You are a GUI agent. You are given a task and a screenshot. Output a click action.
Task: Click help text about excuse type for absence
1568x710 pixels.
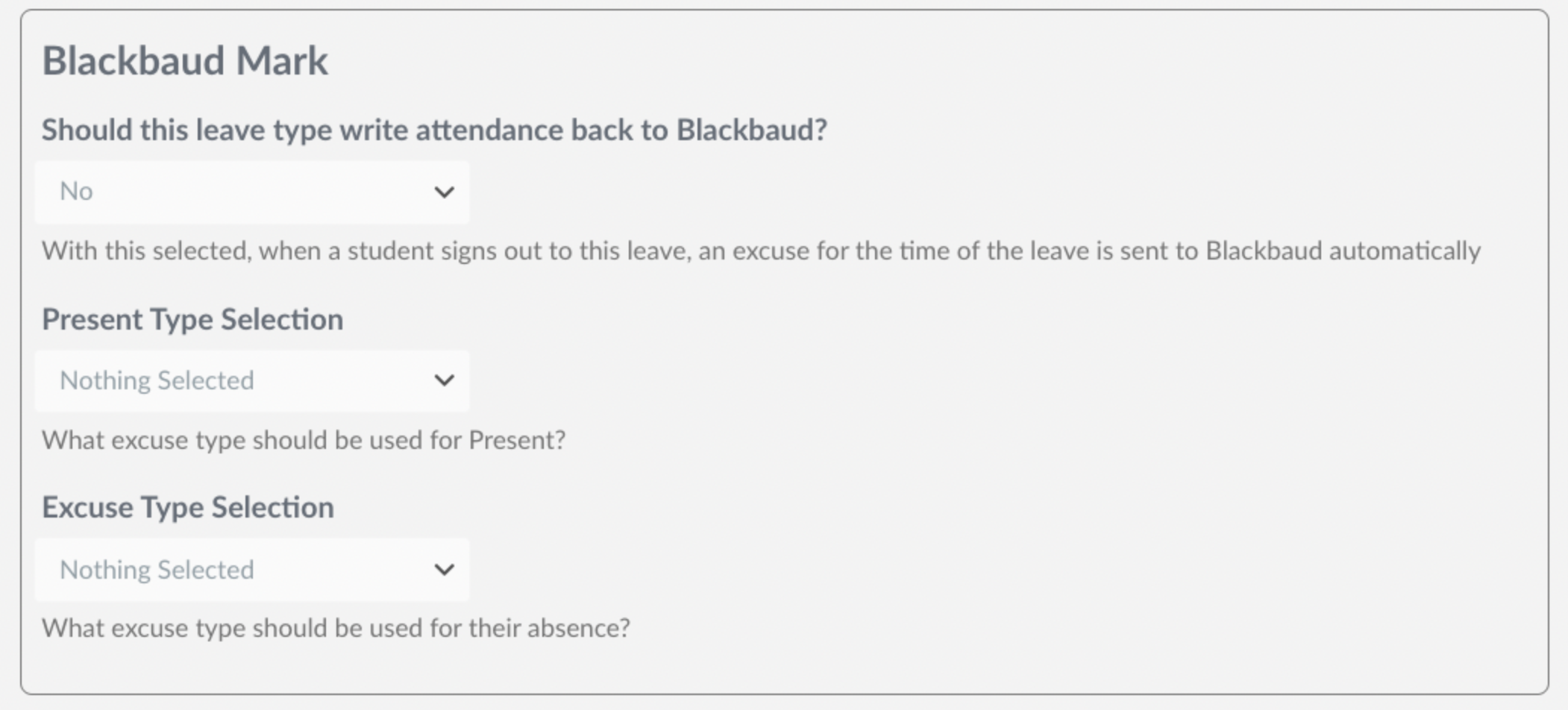click(336, 628)
